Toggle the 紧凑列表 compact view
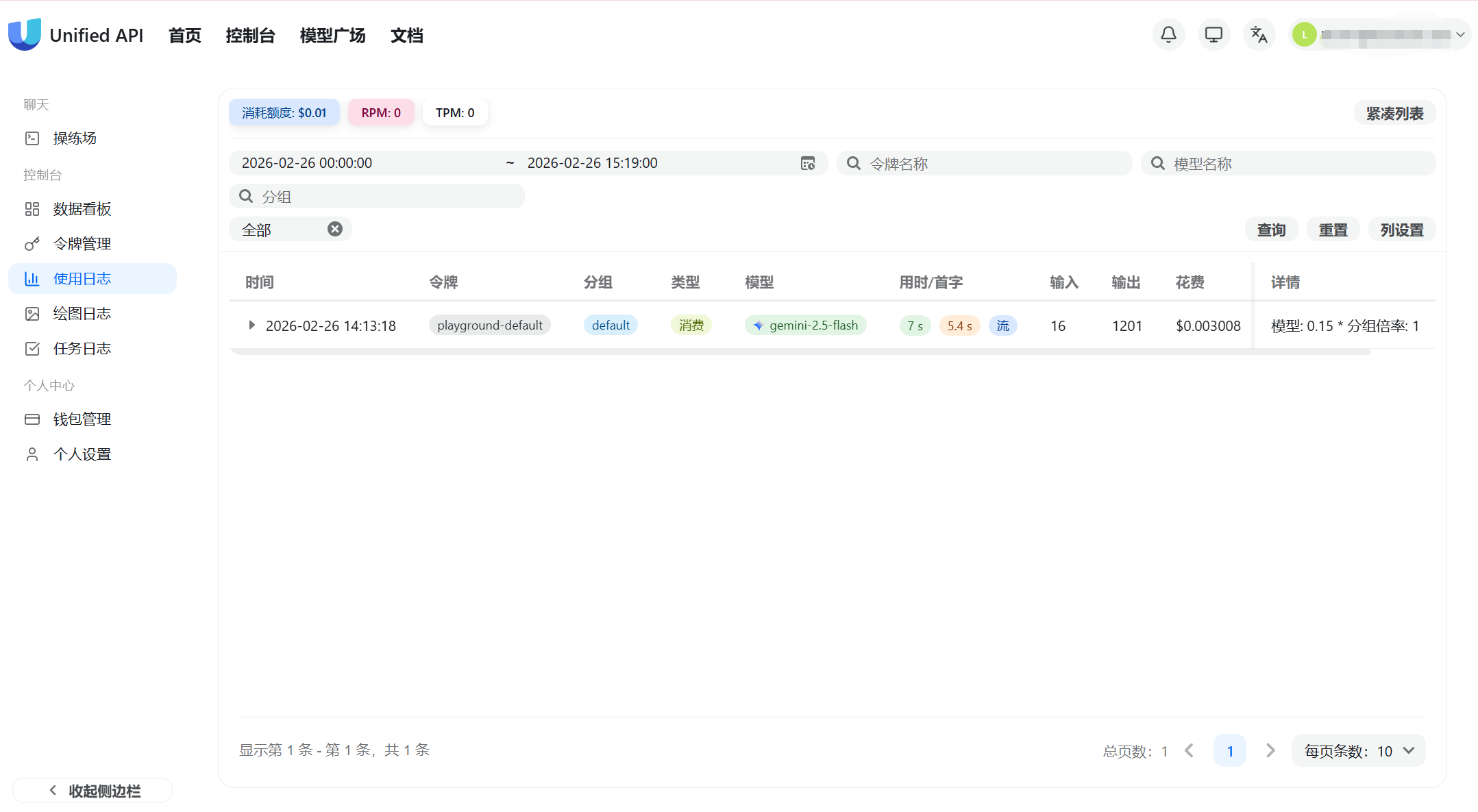The height and width of the screenshot is (812, 1478). pyautogui.click(x=1394, y=113)
